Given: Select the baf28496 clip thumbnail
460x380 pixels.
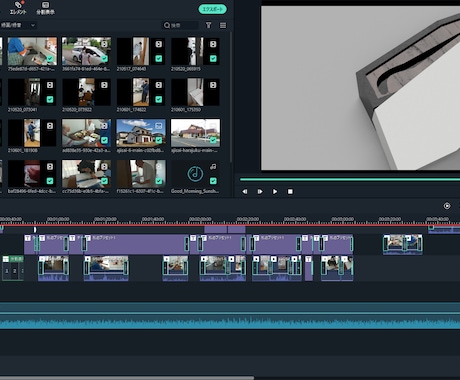Looking at the screenshot, I should tap(32, 174).
